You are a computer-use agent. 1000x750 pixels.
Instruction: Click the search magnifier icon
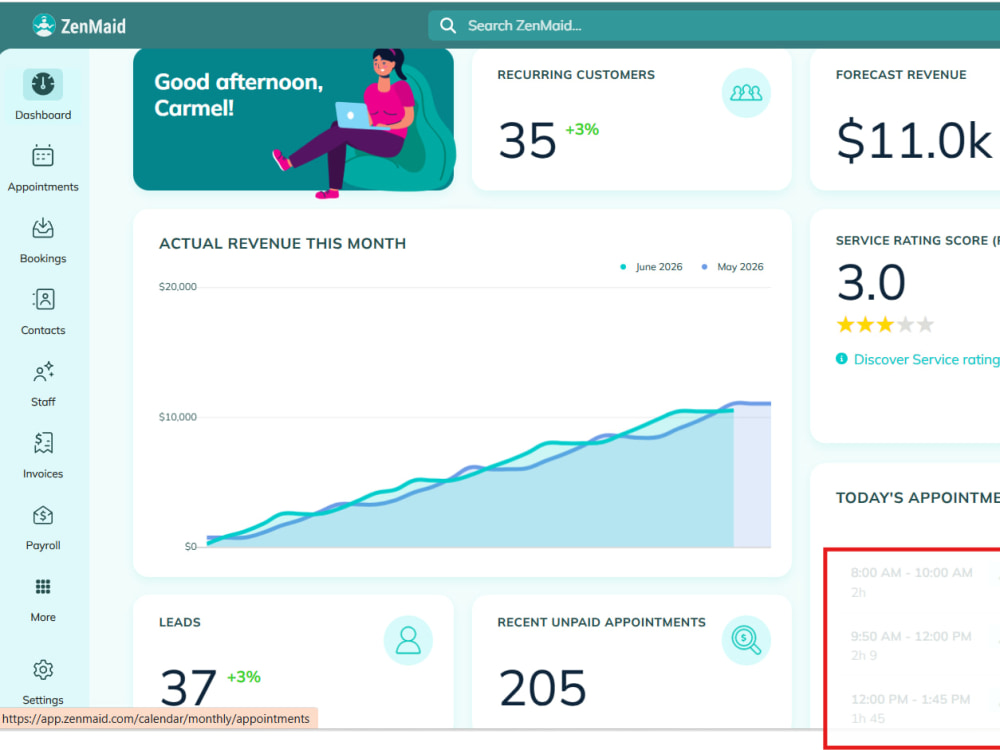pos(448,26)
